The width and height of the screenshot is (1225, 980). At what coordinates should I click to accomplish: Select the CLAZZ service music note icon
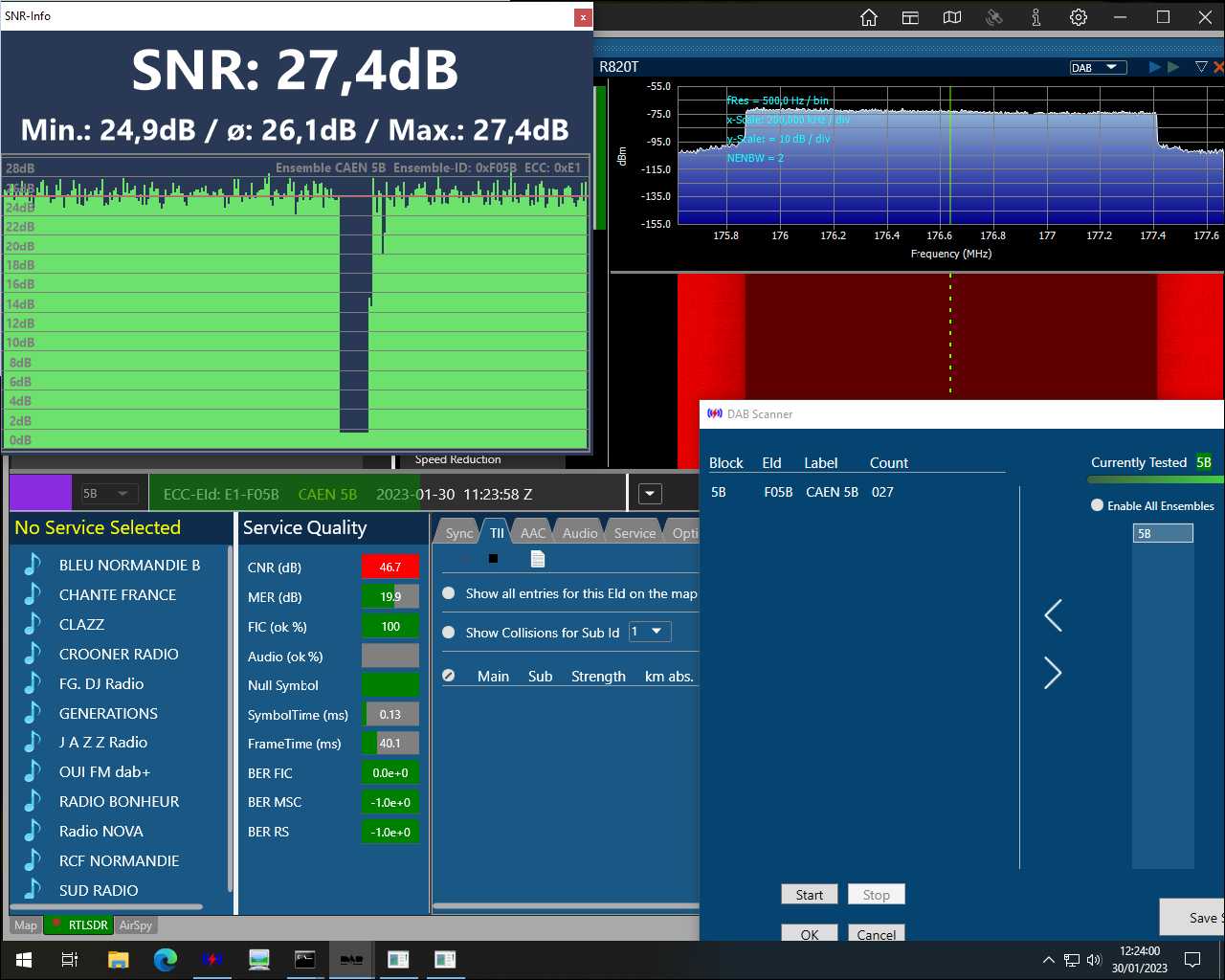[33, 624]
